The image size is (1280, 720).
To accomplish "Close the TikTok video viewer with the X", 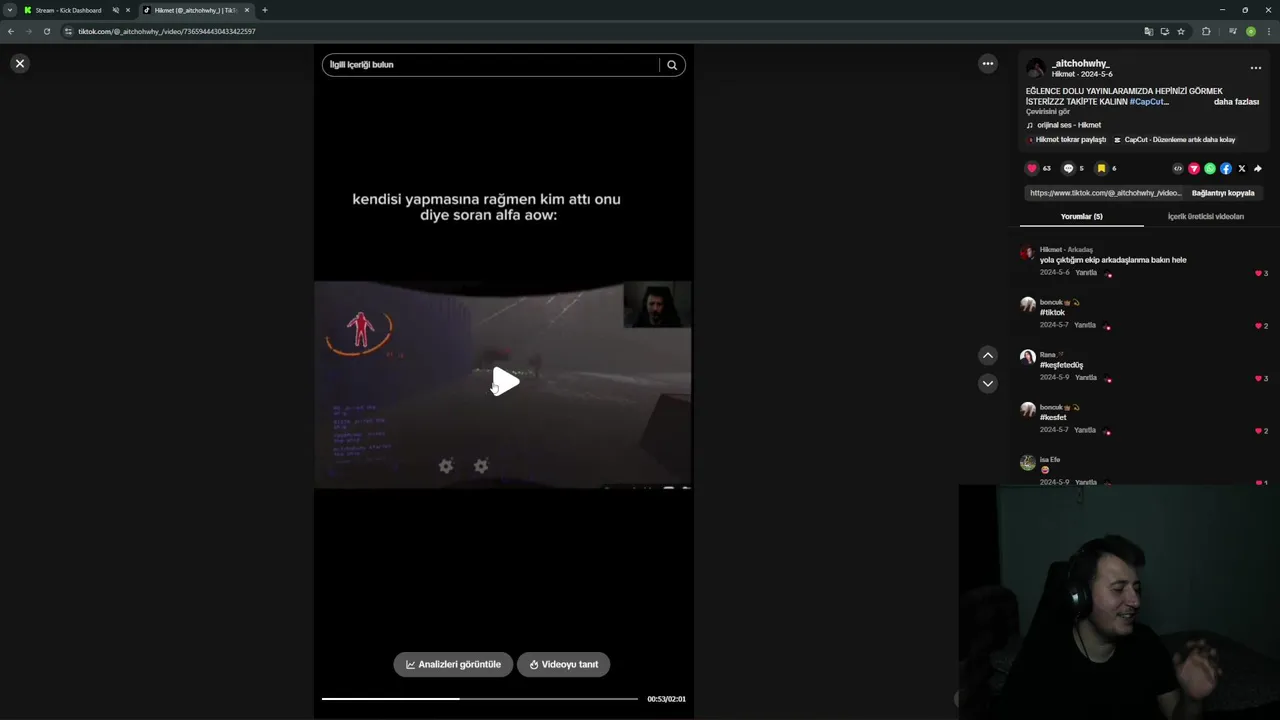I will (x=19, y=63).
